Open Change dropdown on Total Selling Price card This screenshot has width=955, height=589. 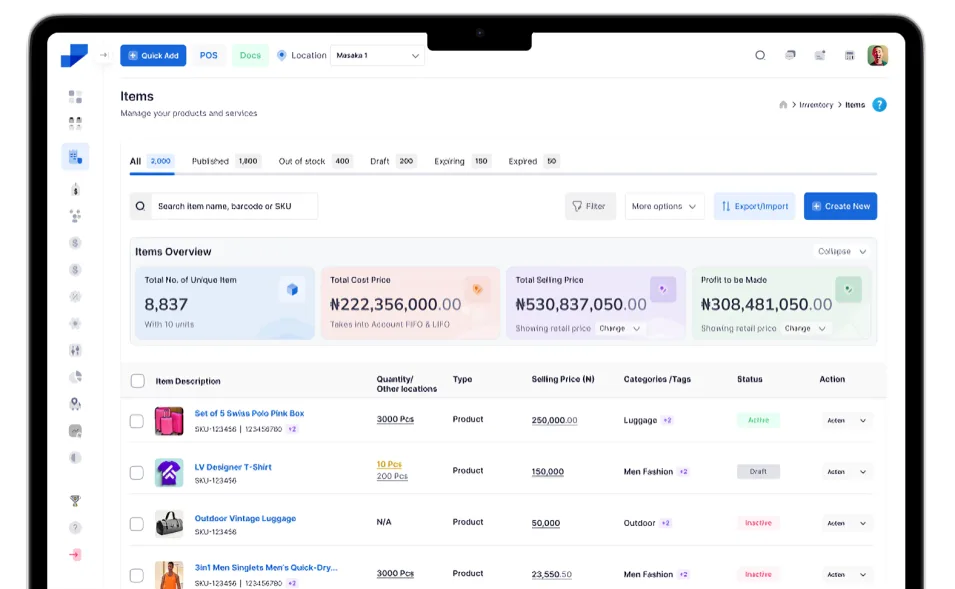coord(619,328)
